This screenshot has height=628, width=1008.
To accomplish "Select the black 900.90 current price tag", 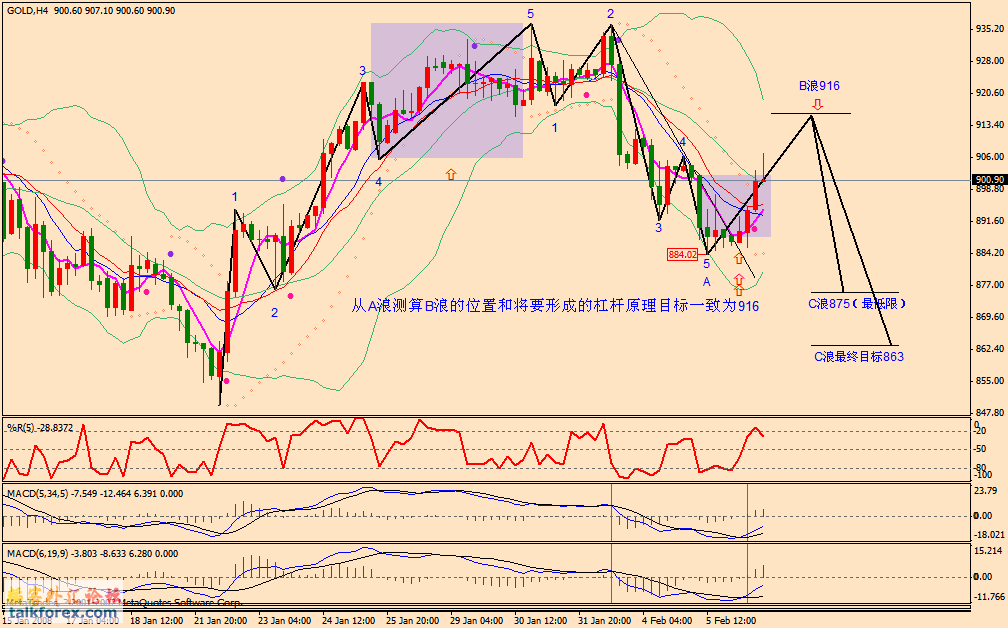I will 987,180.
